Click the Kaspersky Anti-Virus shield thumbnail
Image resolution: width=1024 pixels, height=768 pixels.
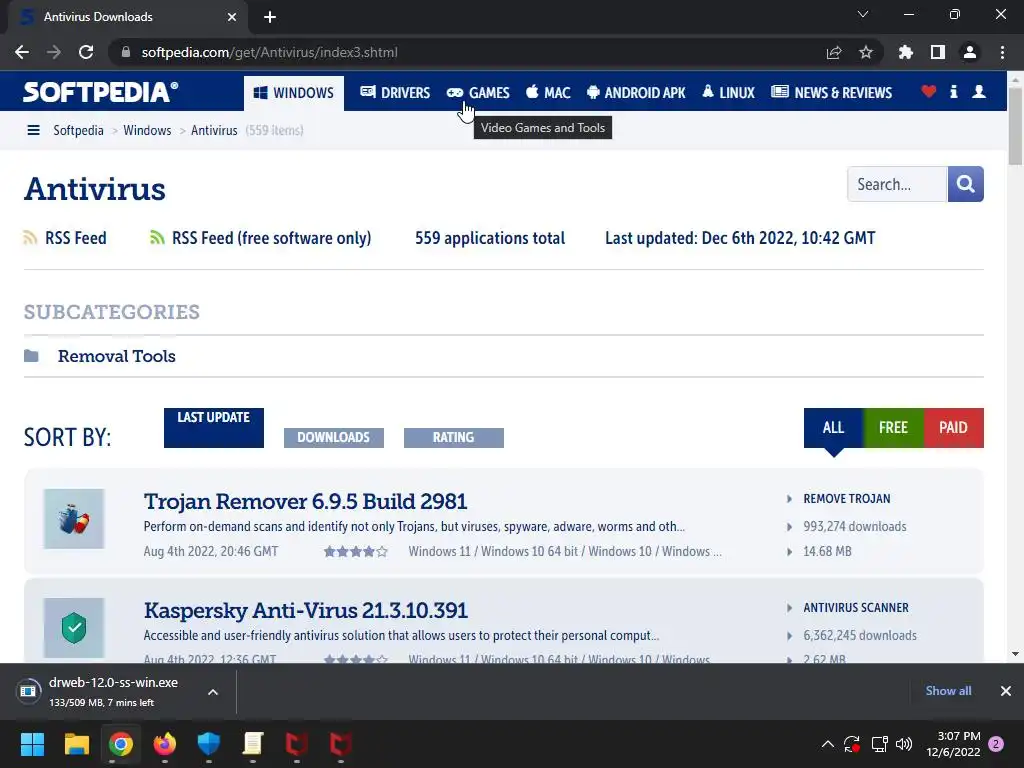point(74,628)
